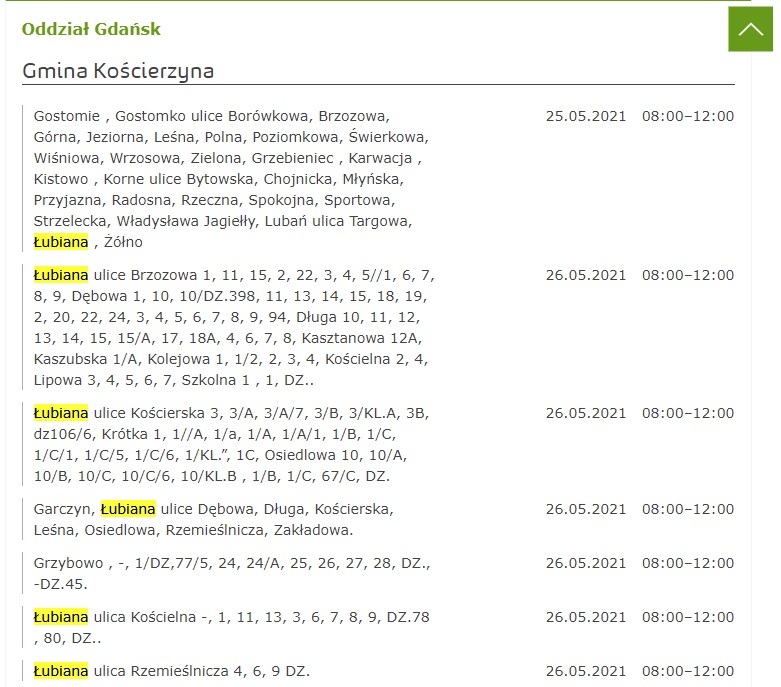Click 'Leśna, Osiedlowa, Rzemieślnicza, Zakładowa.' line
The width and height of the screenshot is (781, 687).
pos(193,530)
